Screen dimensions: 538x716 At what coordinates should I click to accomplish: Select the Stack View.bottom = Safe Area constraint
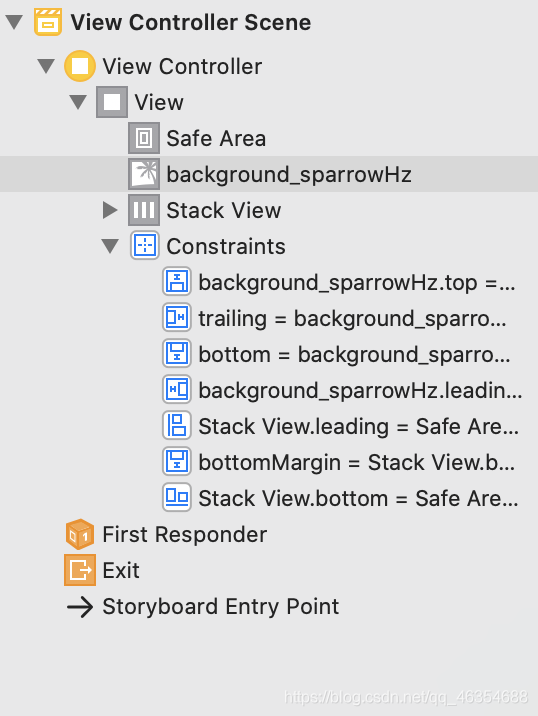click(340, 498)
